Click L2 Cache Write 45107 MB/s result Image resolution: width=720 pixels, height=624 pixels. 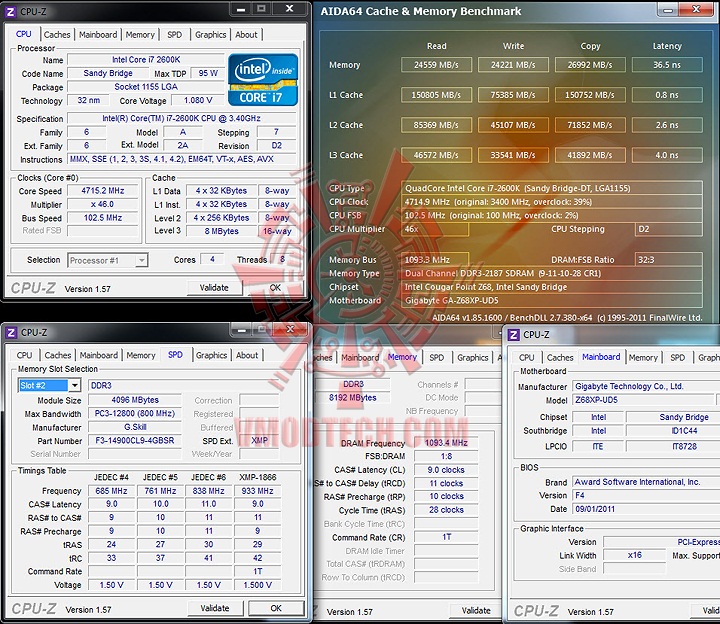513,125
